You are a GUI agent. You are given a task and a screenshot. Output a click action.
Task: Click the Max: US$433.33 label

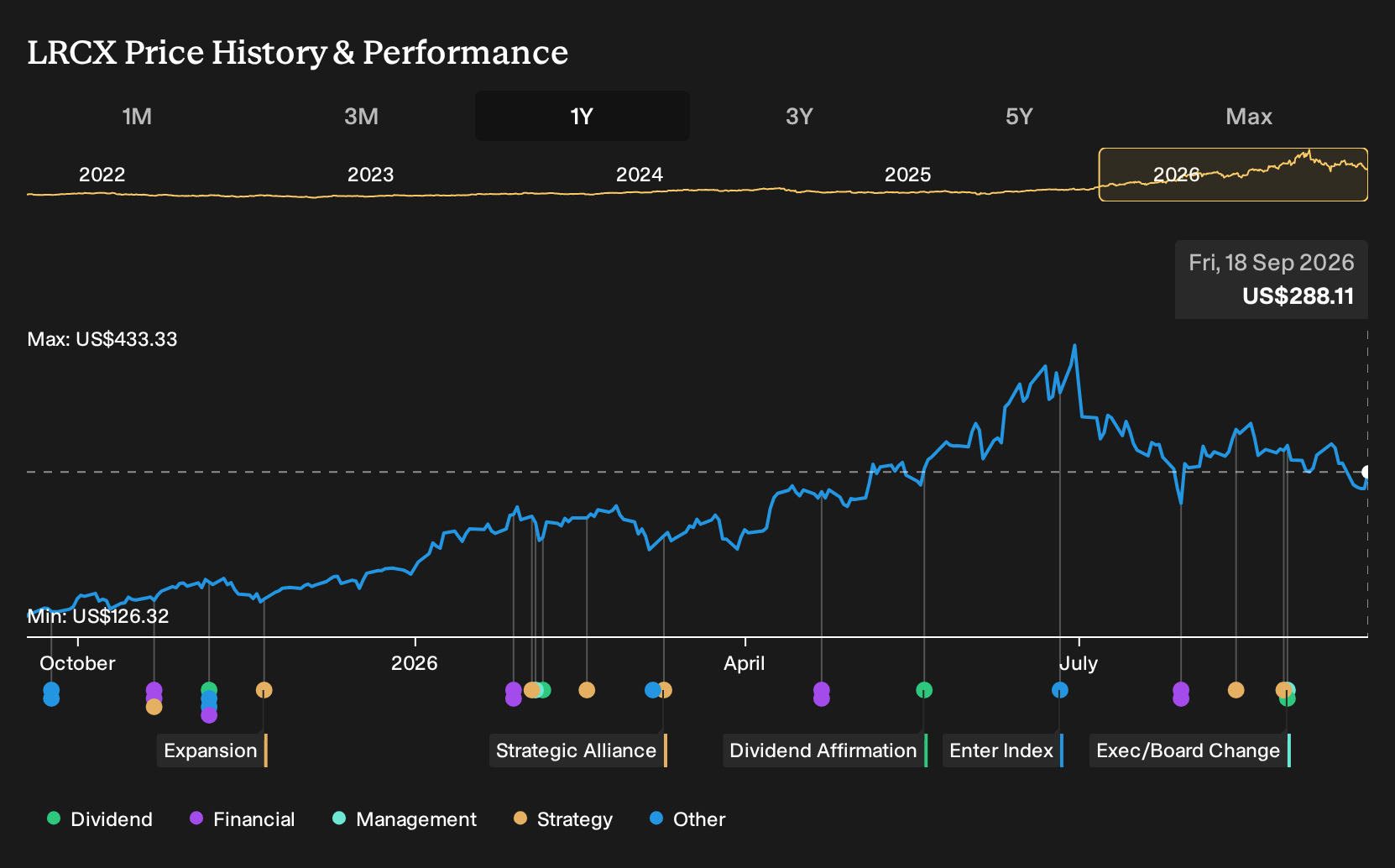pyautogui.click(x=102, y=339)
